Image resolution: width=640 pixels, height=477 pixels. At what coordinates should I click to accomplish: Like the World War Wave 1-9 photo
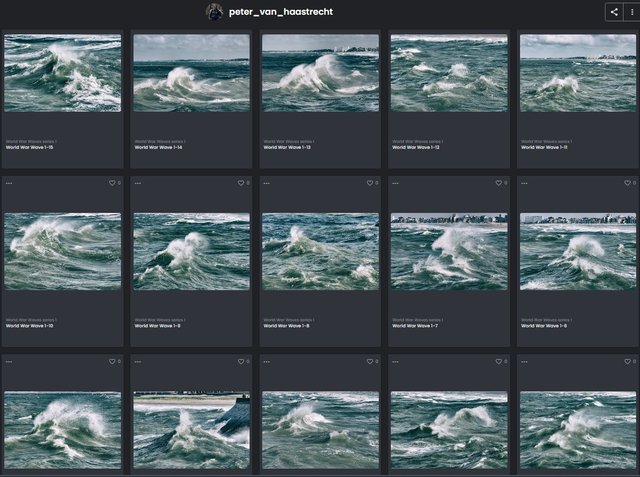pos(241,183)
